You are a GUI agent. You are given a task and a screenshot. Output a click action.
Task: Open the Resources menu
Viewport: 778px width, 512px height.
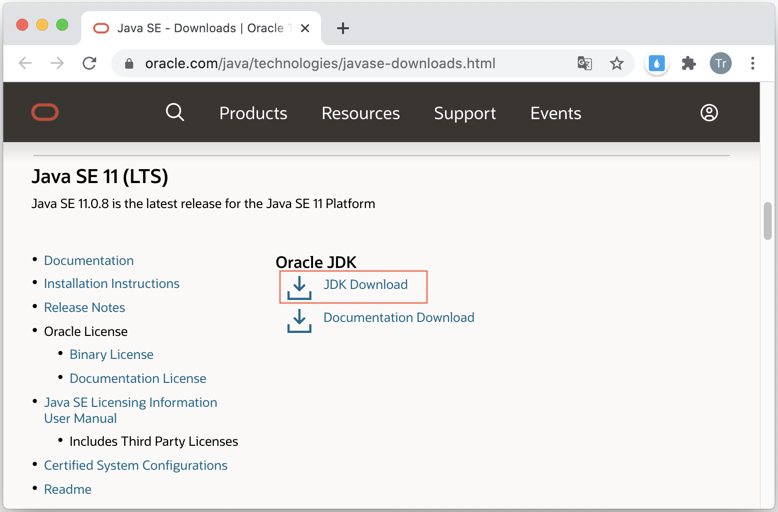[361, 113]
